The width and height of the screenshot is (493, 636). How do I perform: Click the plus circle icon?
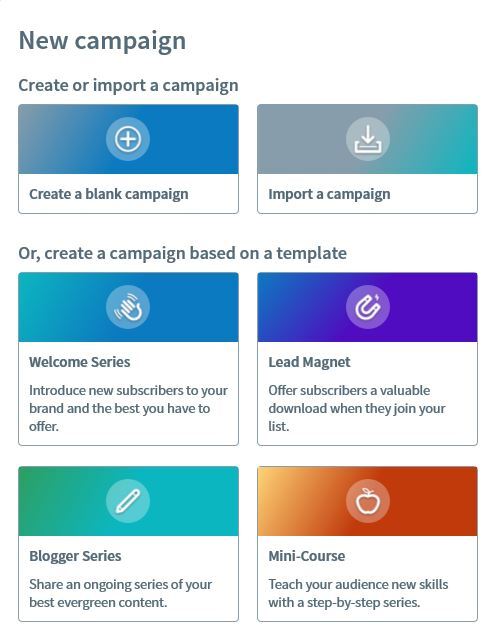(128, 139)
